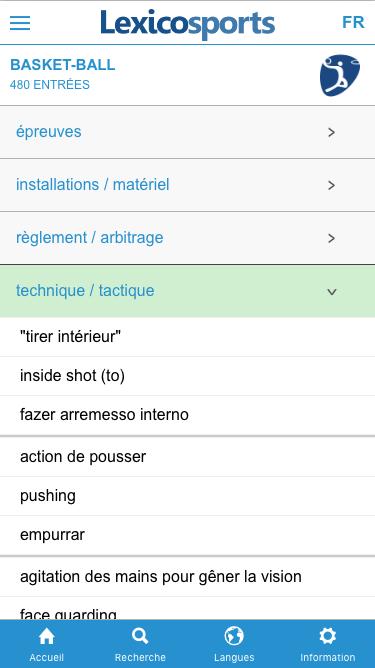Open the action de pousser entry
The width and height of the screenshot is (375, 668).
(x=188, y=457)
